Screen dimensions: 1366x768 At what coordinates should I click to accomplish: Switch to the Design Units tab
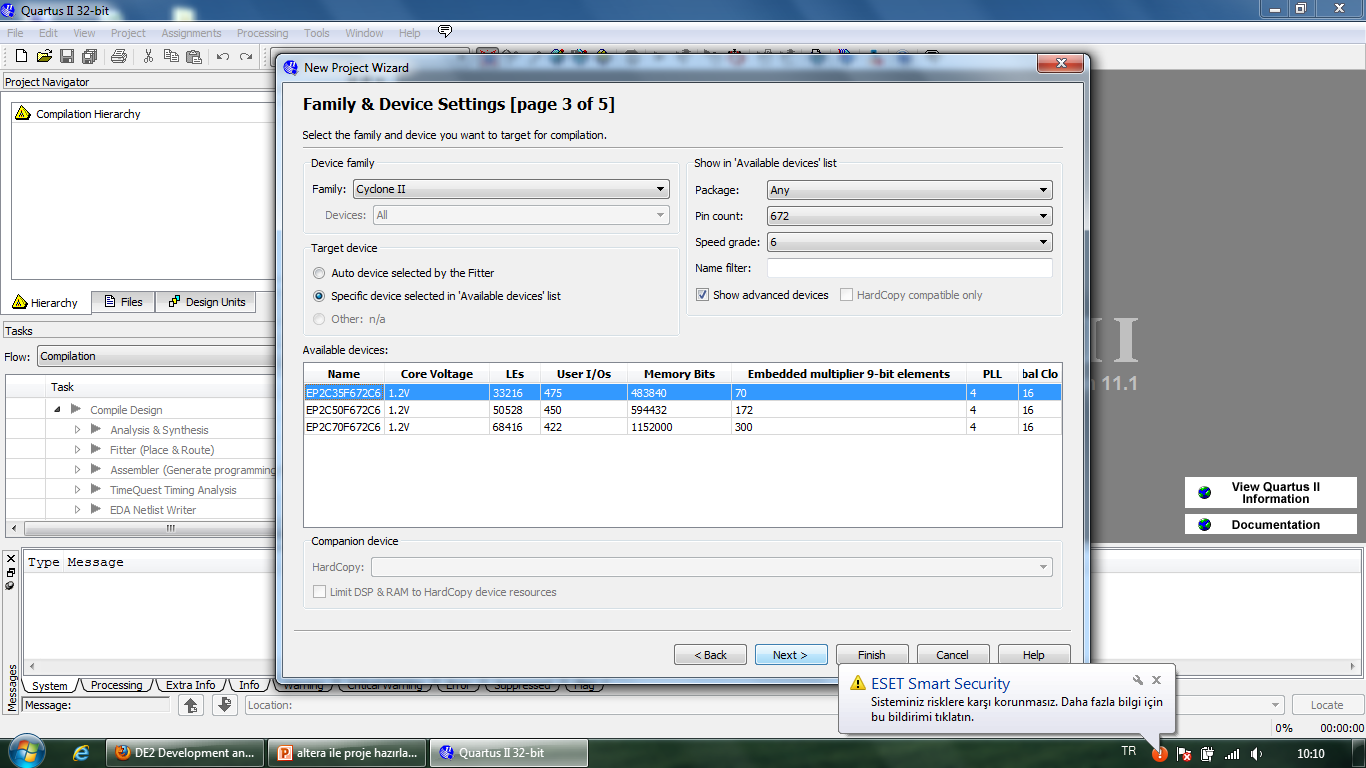(x=206, y=302)
